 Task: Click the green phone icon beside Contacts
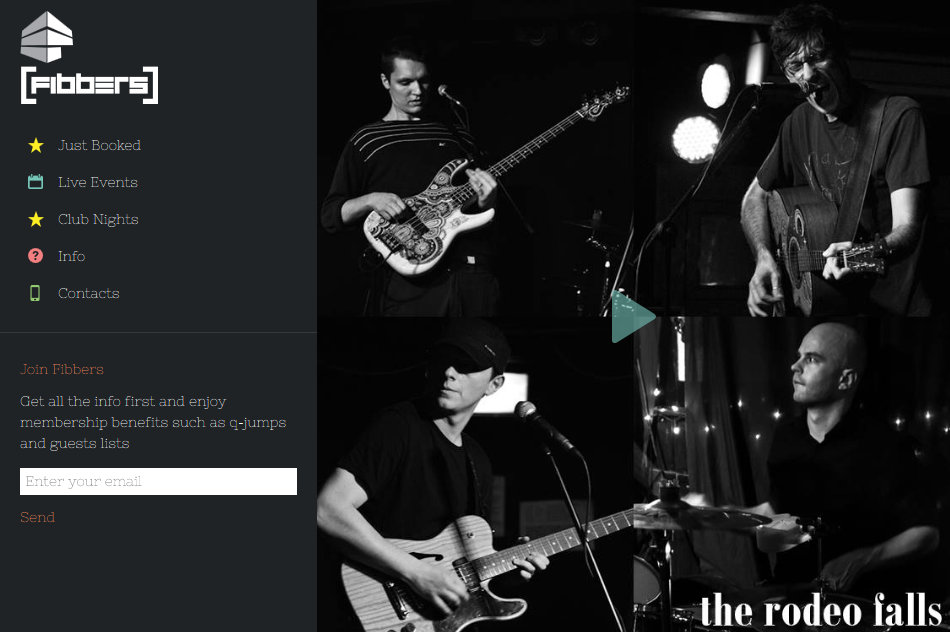35,293
